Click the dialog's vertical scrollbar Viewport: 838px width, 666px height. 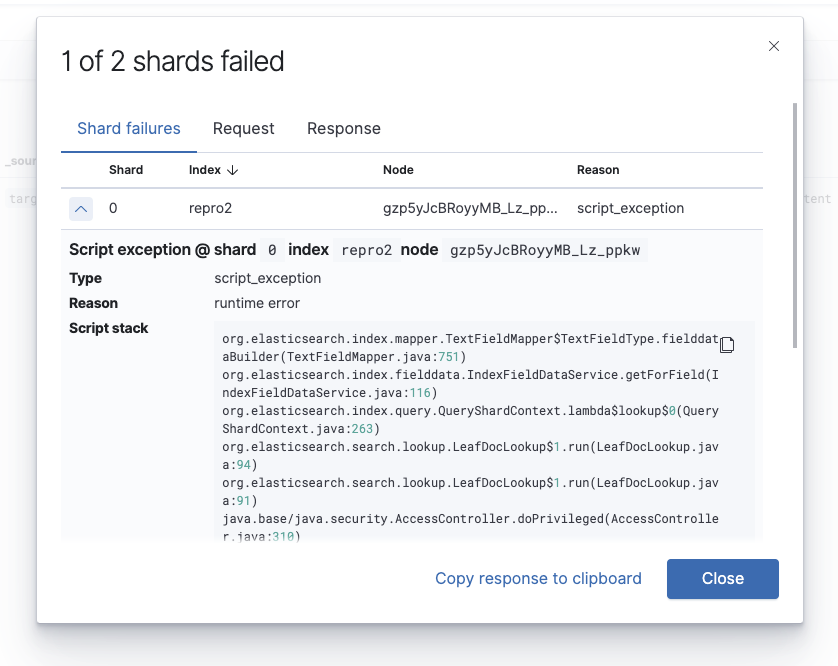795,226
